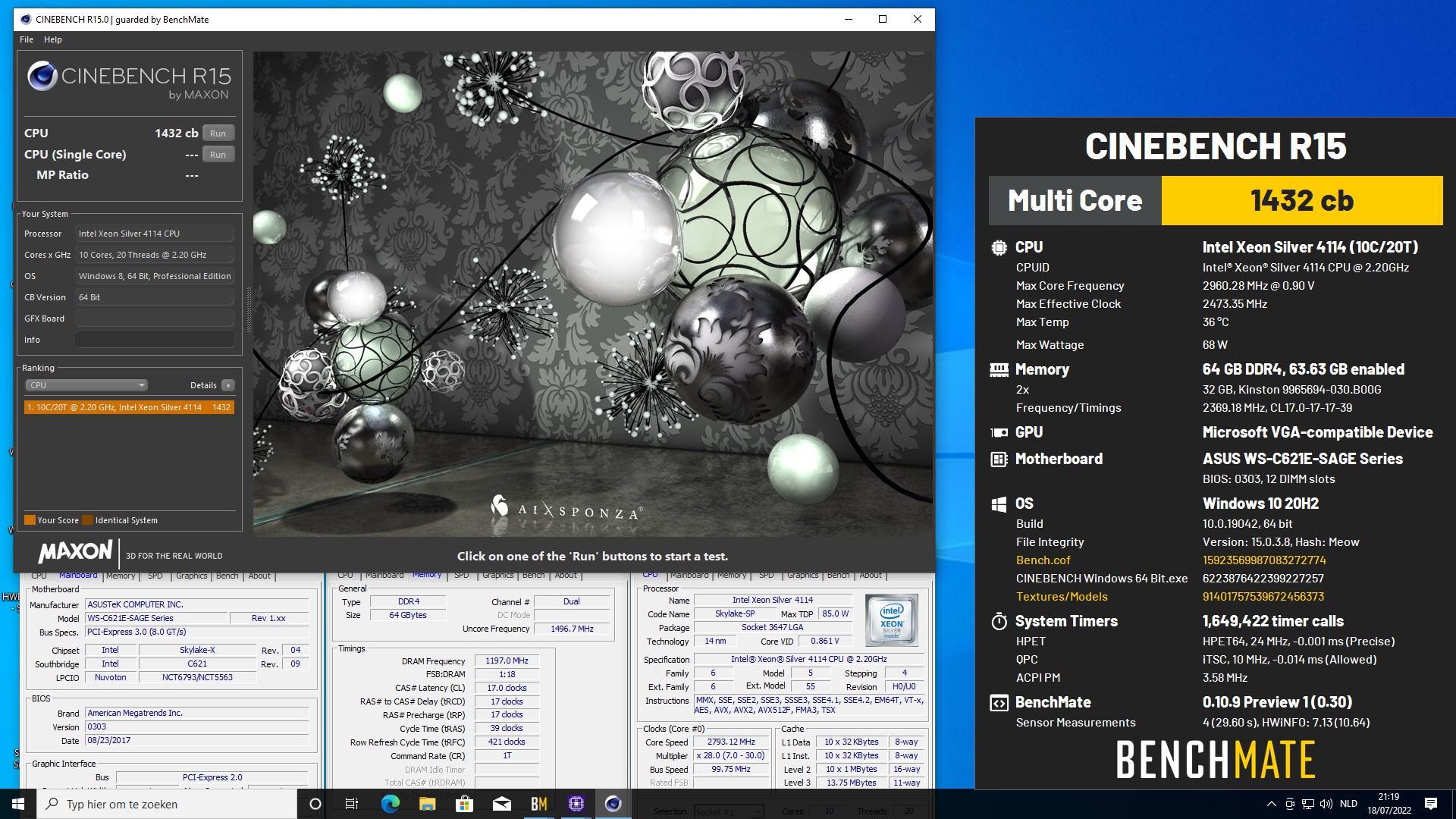This screenshot has height=819, width=1456.
Task: Click the NLD input language indicator
Action: (1348, 804)
